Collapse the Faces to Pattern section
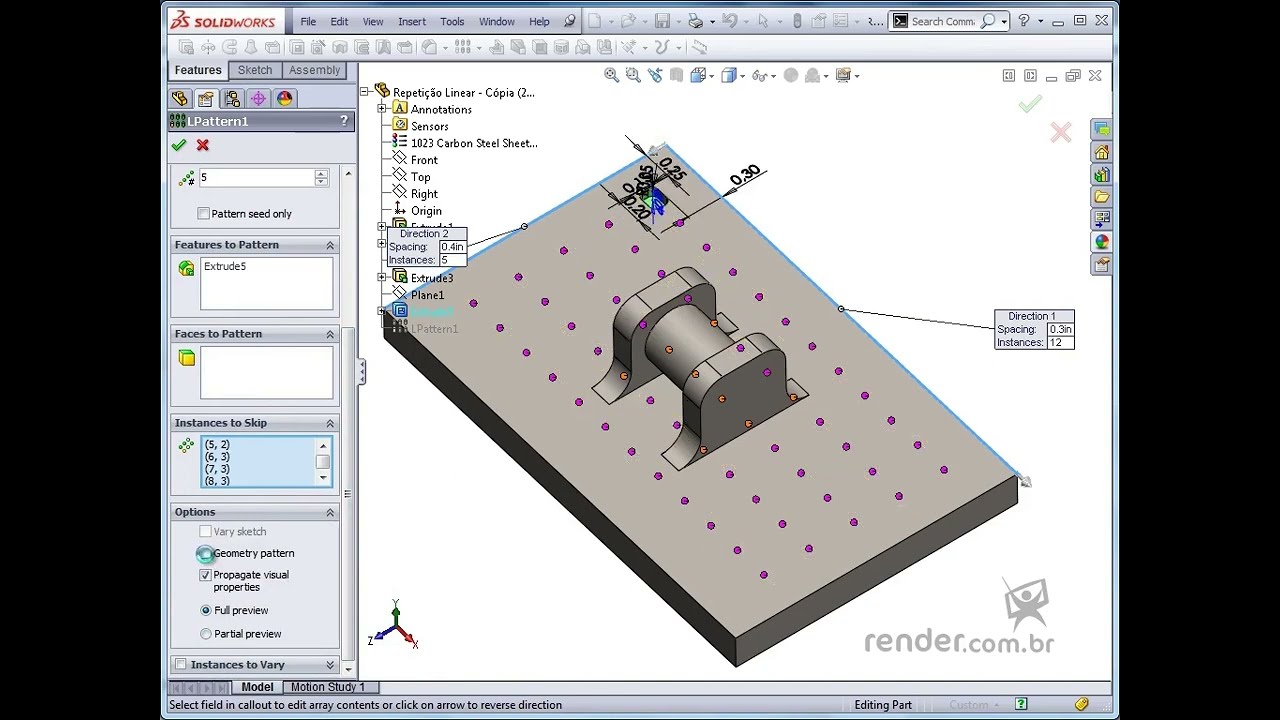This screenshot has height=720, width=1280. point(330,334)
